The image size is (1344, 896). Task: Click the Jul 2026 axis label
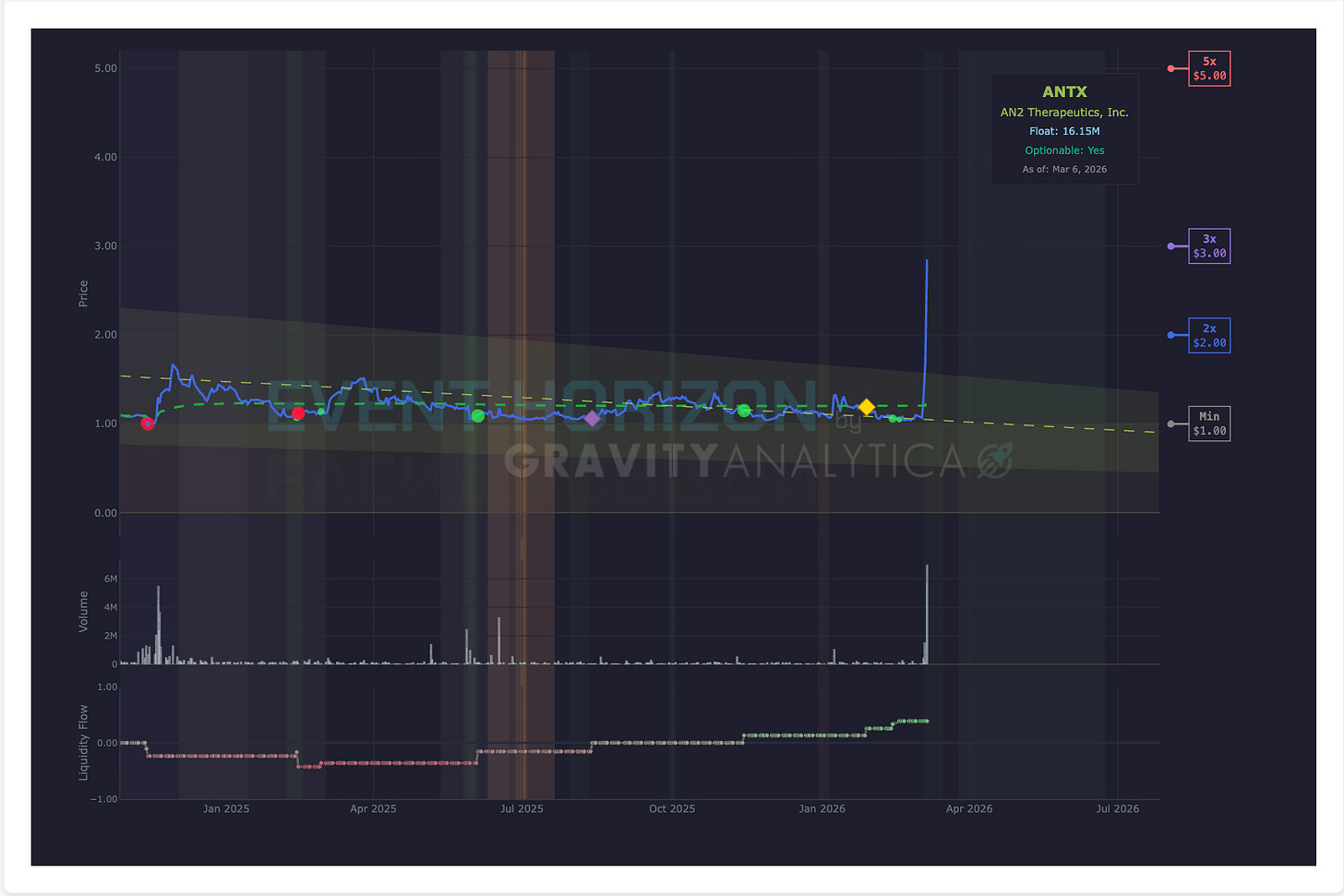(1118, 809)
